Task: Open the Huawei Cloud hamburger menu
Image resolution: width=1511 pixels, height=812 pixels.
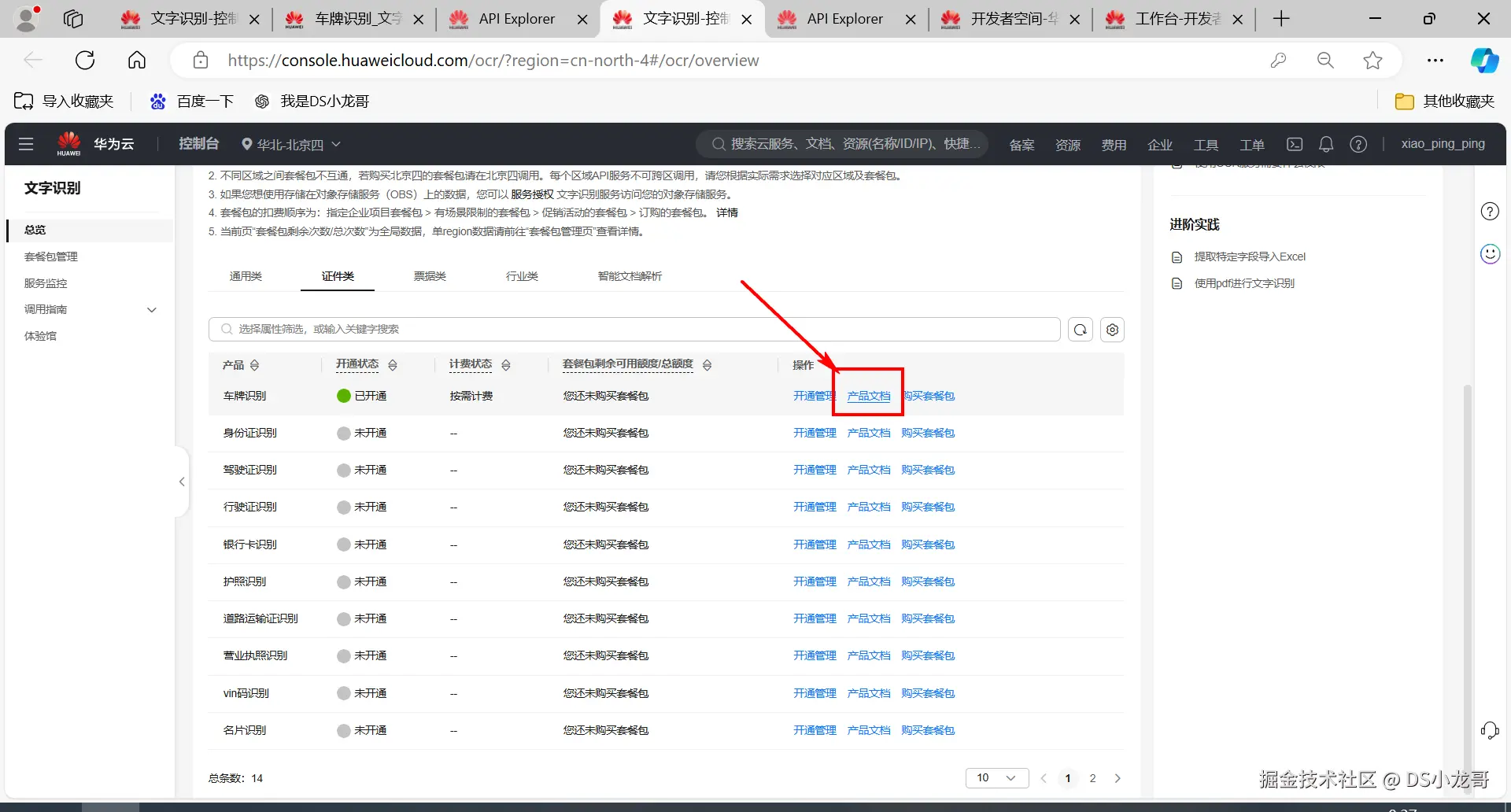Action: coord(26,144)
